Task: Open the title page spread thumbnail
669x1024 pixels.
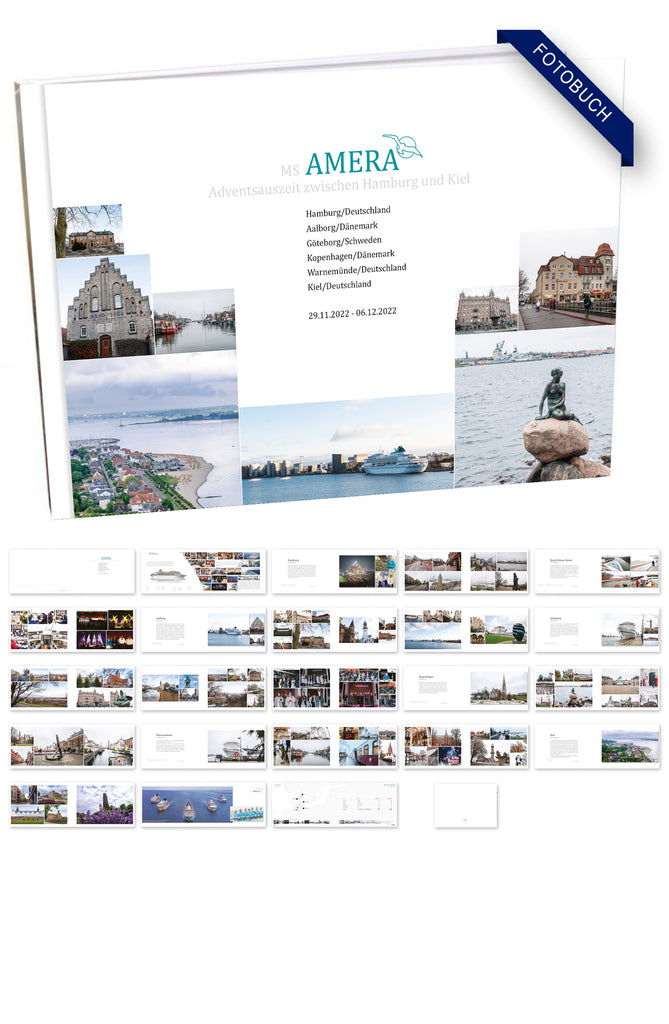Action: [x=72, y=571]
